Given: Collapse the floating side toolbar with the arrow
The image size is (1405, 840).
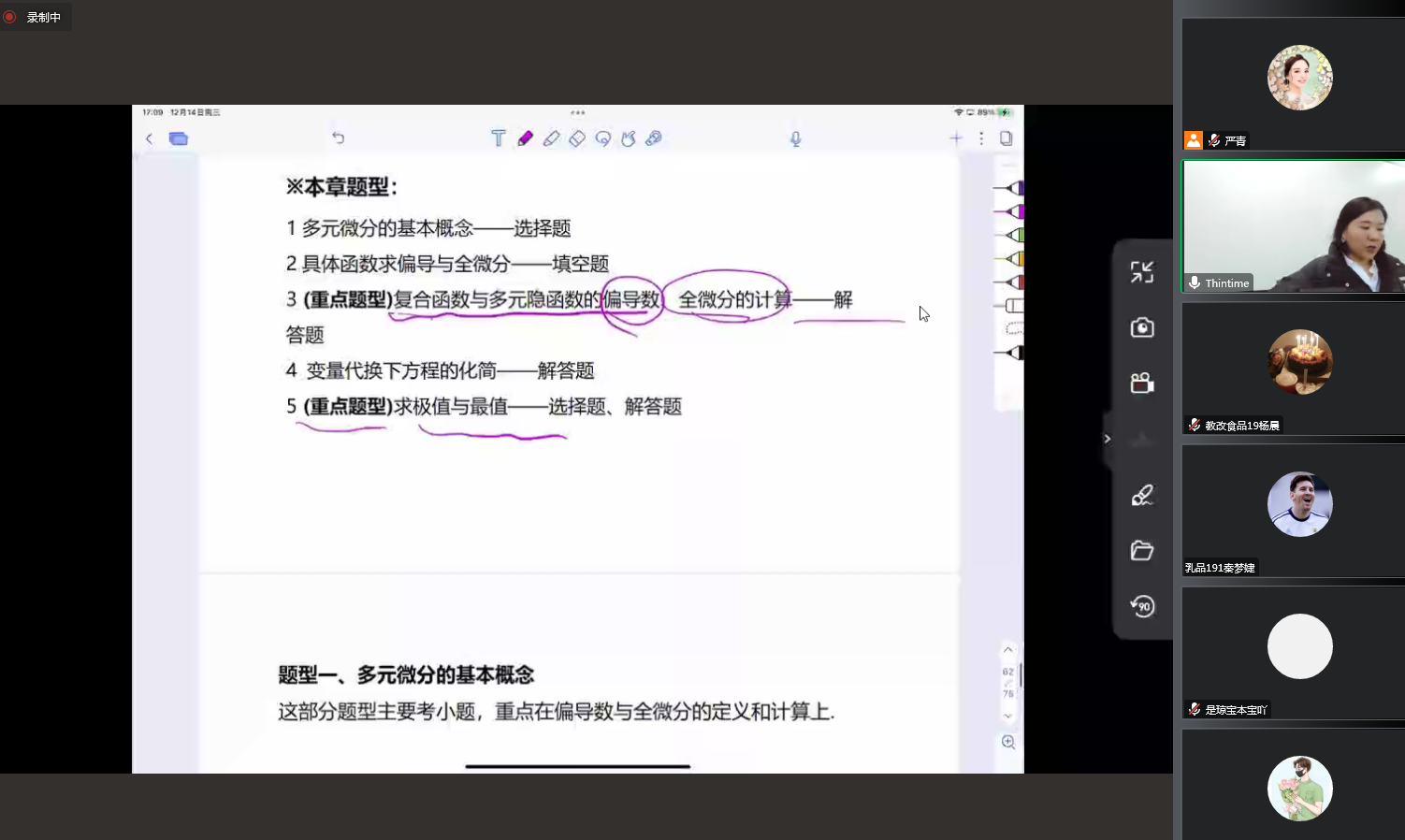Looking at the screenshot, I should coord(1108,439).
